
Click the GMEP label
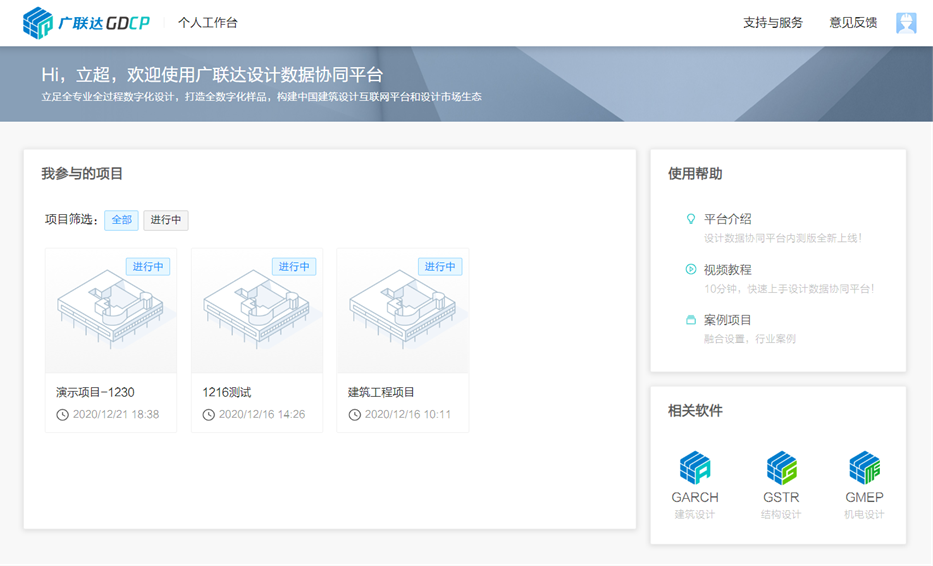865,497
